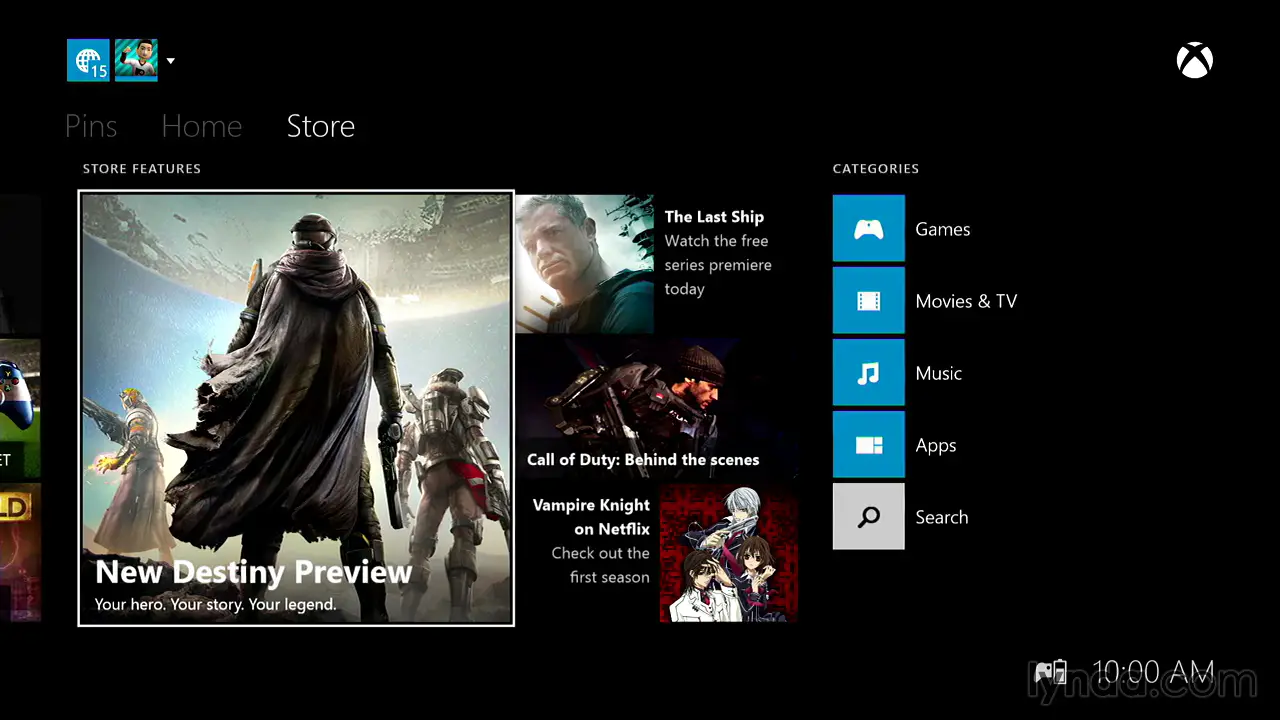Viewport: 1280px width, 720px height.
Task: Open the Search label
Action: [x=942, y=517]
